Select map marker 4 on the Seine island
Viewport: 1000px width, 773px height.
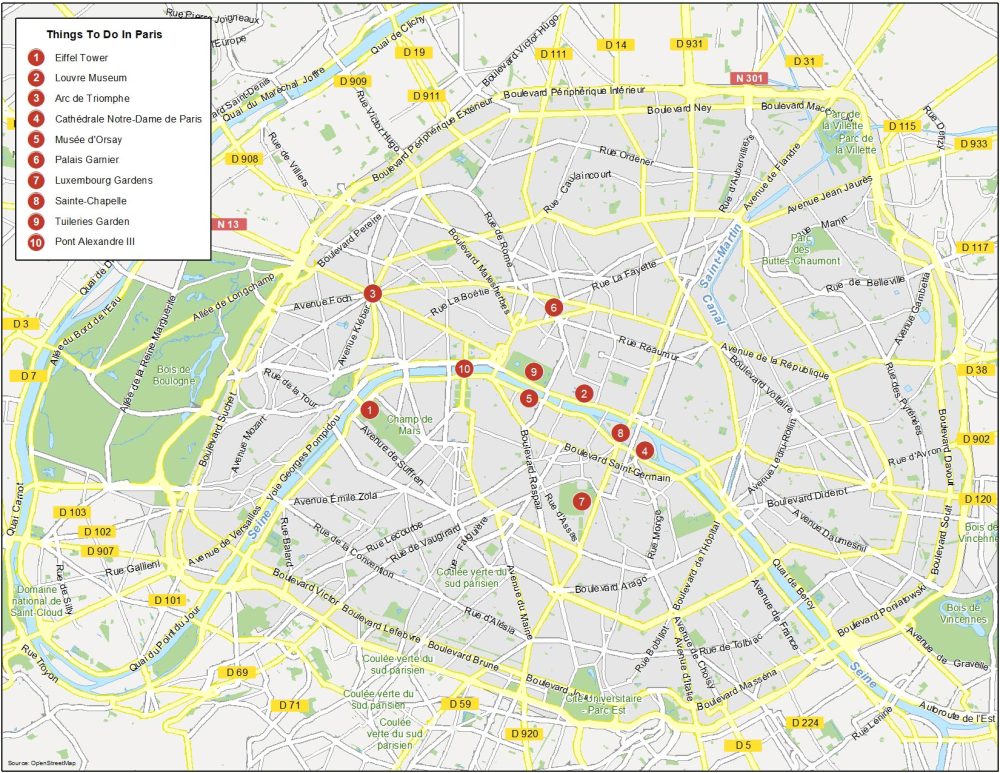pos(645,451)
